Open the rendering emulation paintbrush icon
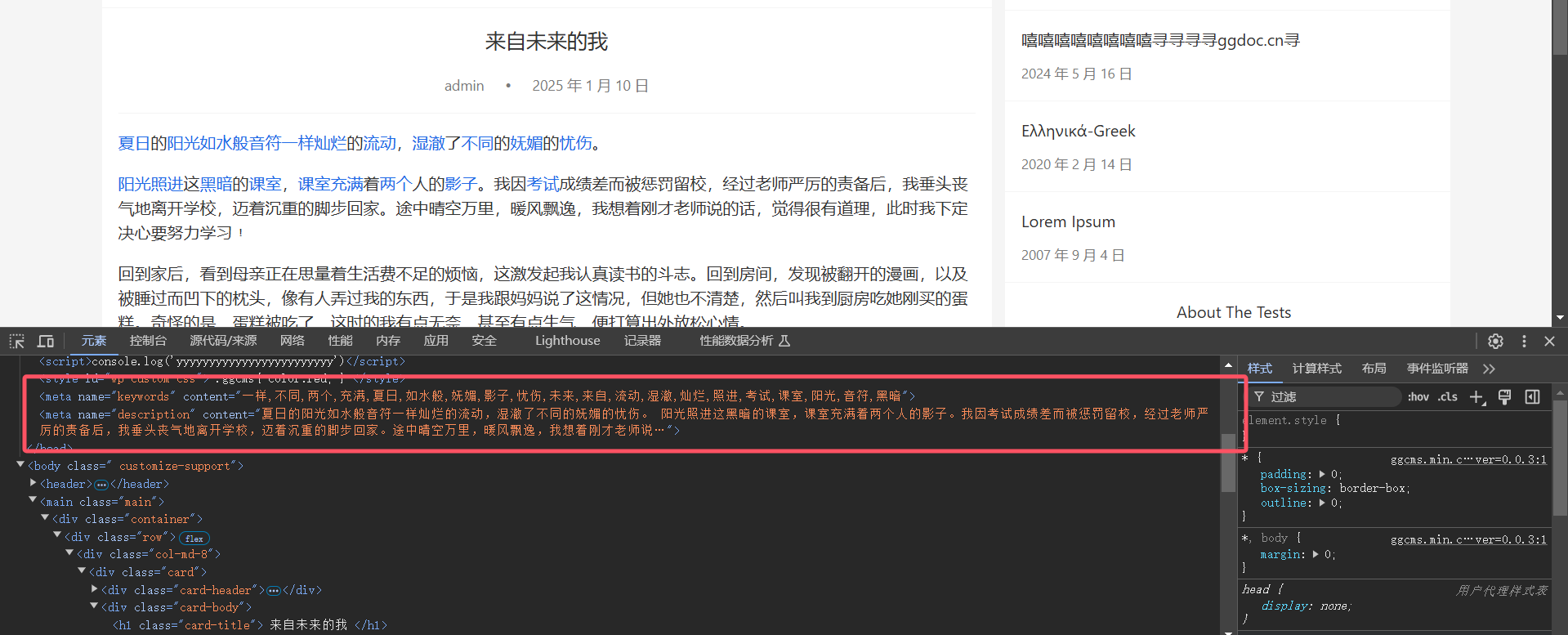Image resolution: width=1568 pixels, height=635 pixels. [1504, 396]
